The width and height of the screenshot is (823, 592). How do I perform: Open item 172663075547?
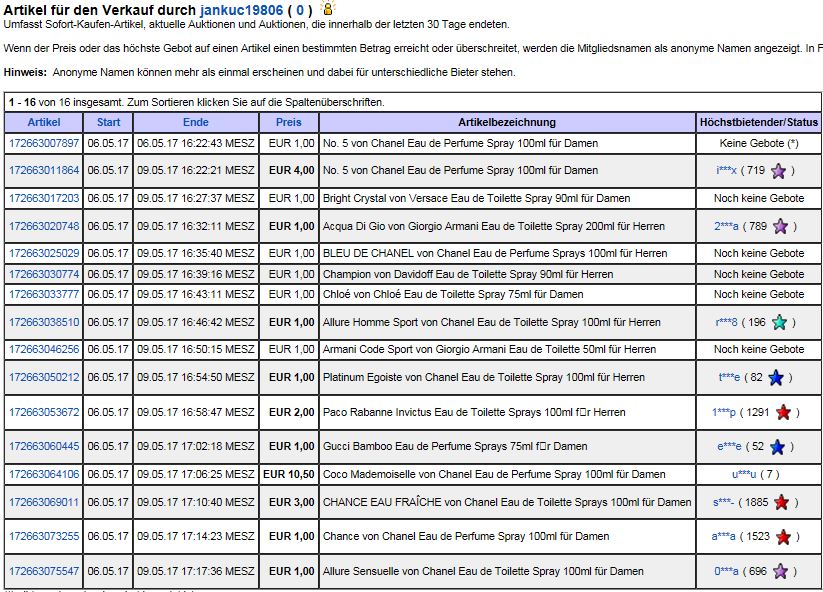44,571
